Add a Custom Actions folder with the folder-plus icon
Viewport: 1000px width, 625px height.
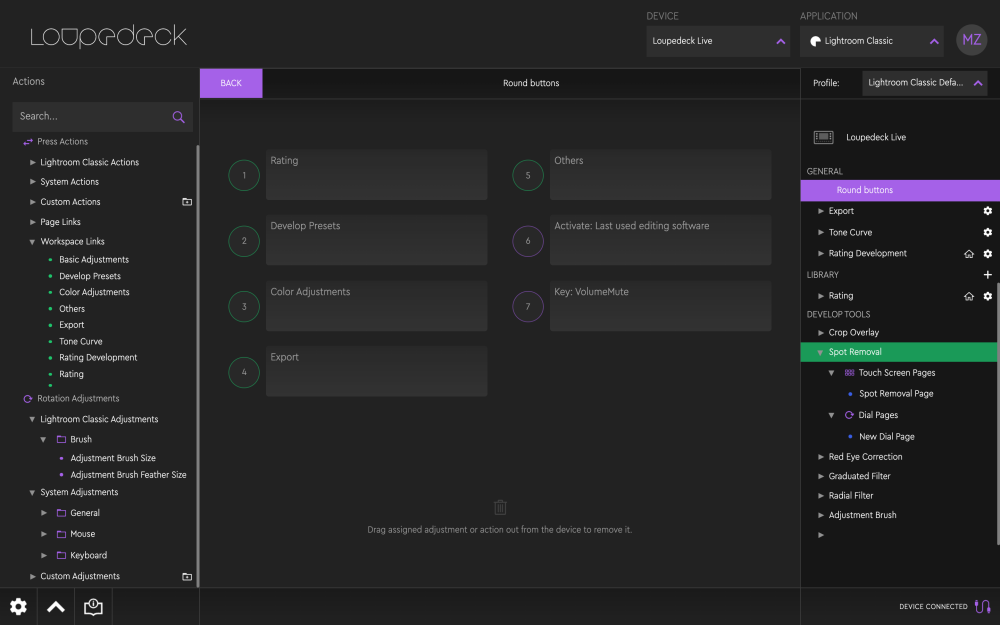tap(187, 202)
